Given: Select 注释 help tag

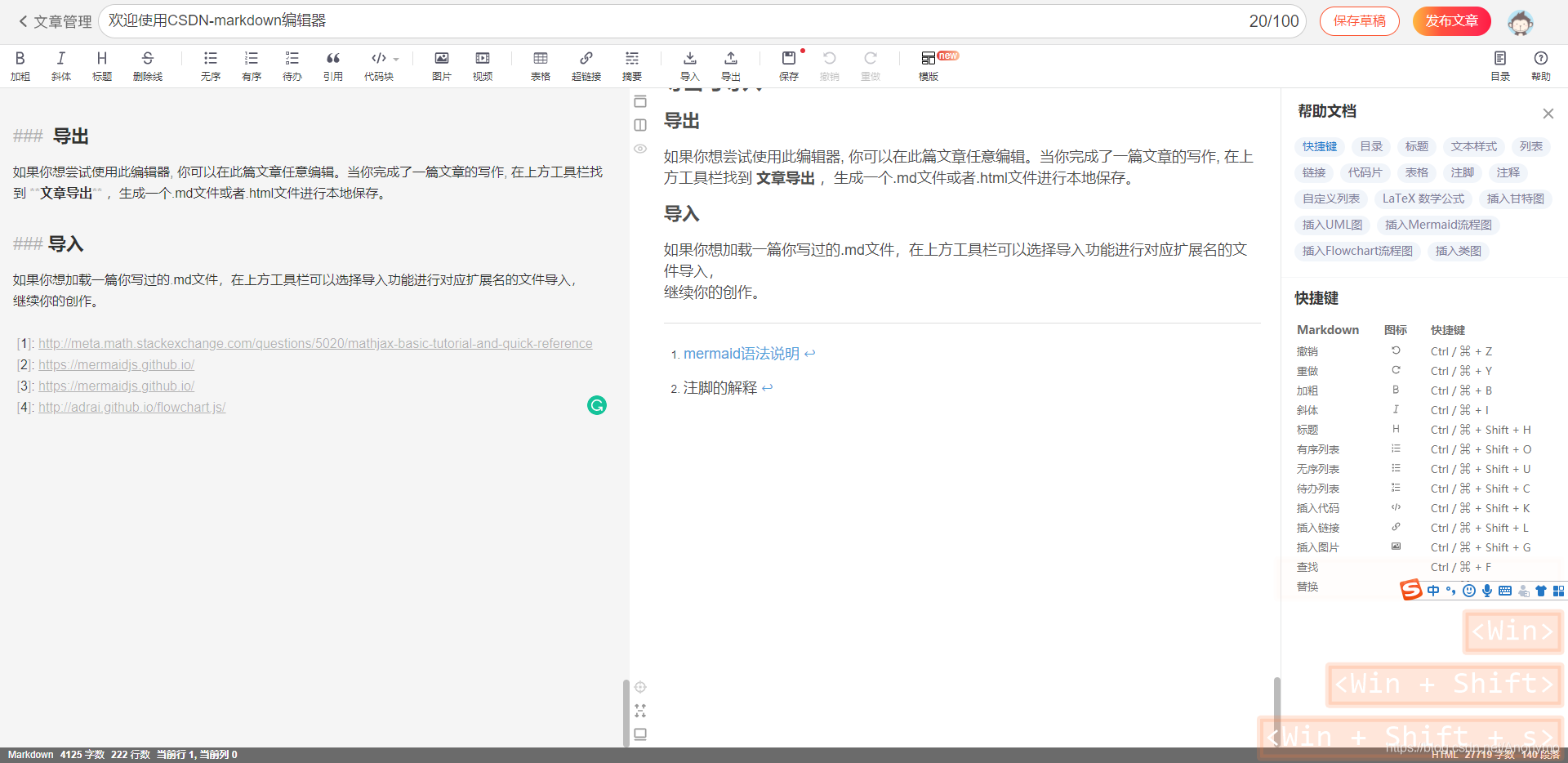Looking at the screenshot, I should coord(1508,172).
